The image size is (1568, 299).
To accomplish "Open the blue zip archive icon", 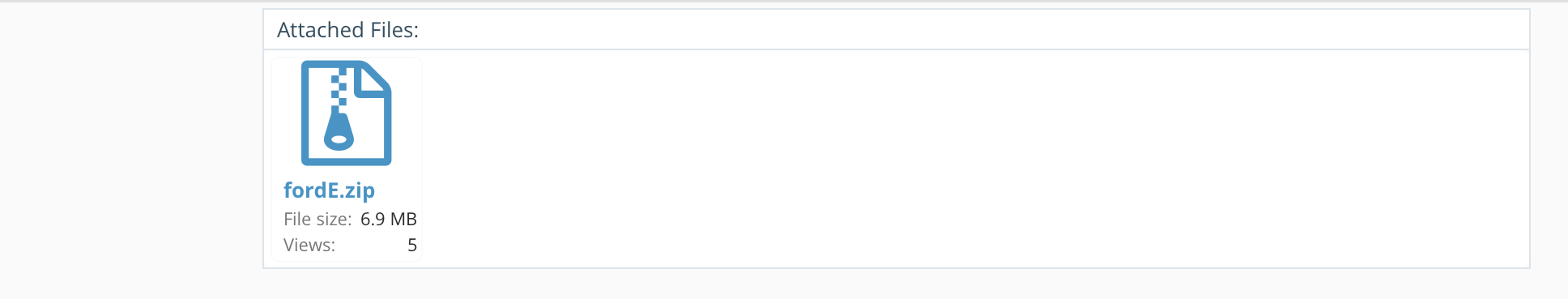I will (x=347, y=113).
